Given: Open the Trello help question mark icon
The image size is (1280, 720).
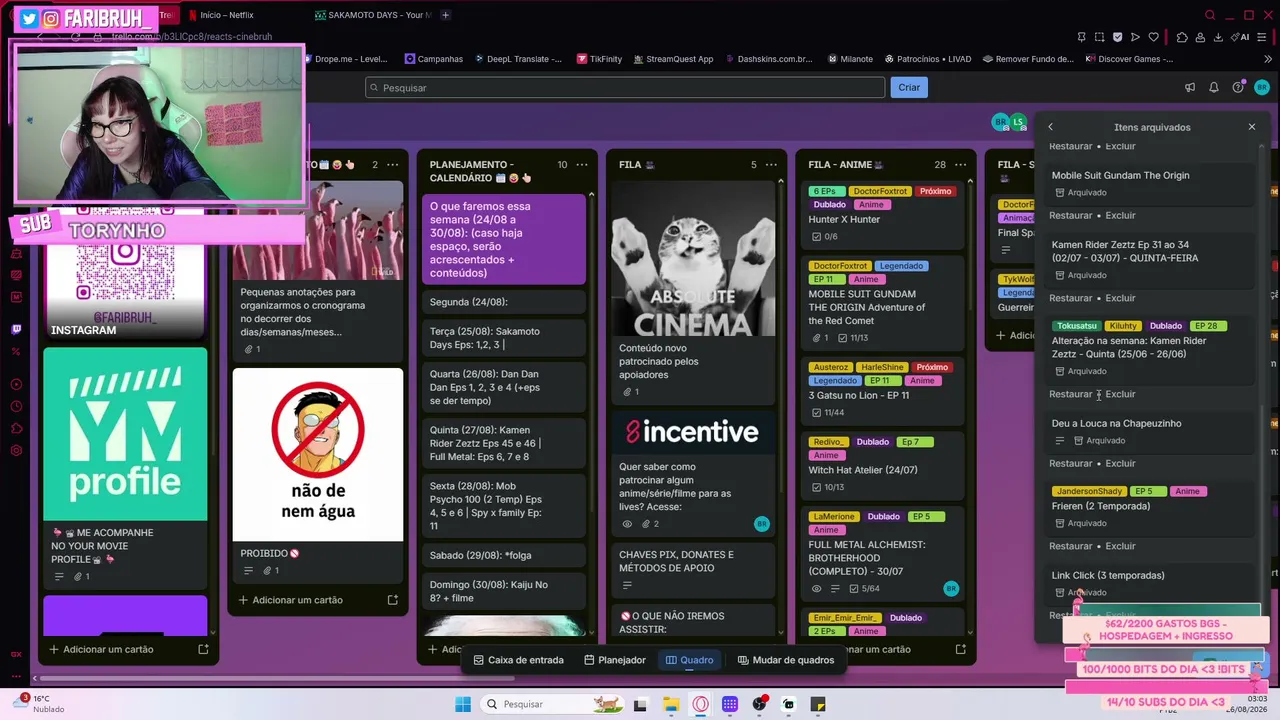Looking at the screenshot, I should coord(1238,87).
